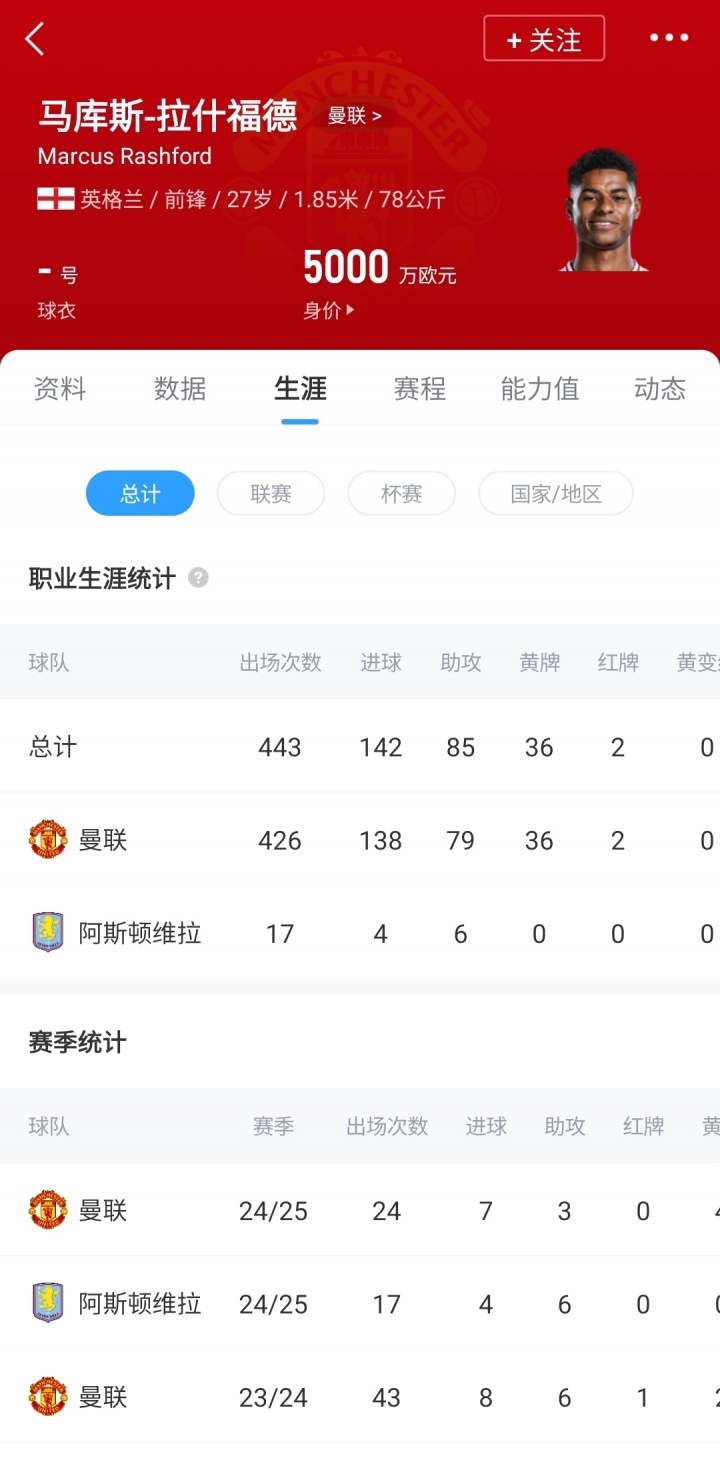Open the 曼联 24/25 season row
Viewport: 720px width, 1462px height.
[x=360, y=1211]
